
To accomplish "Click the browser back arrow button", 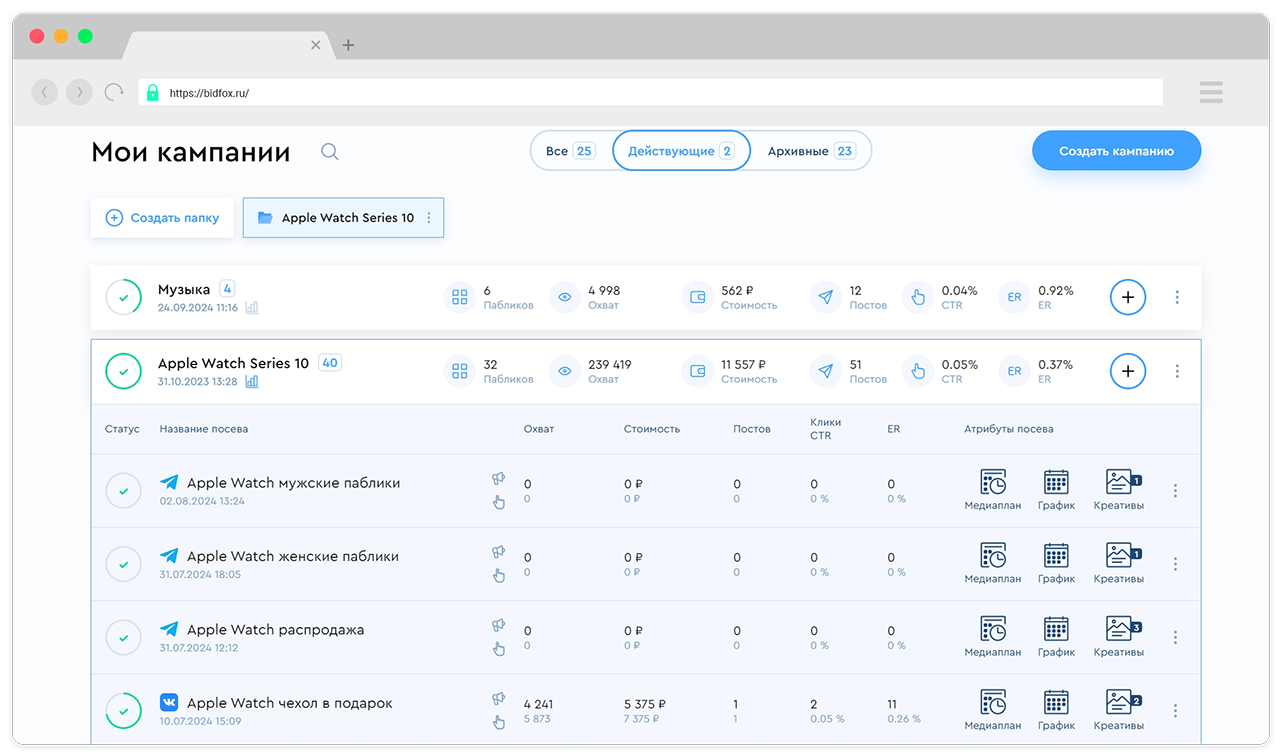I will pyautogui.click(x=45, y=92).
